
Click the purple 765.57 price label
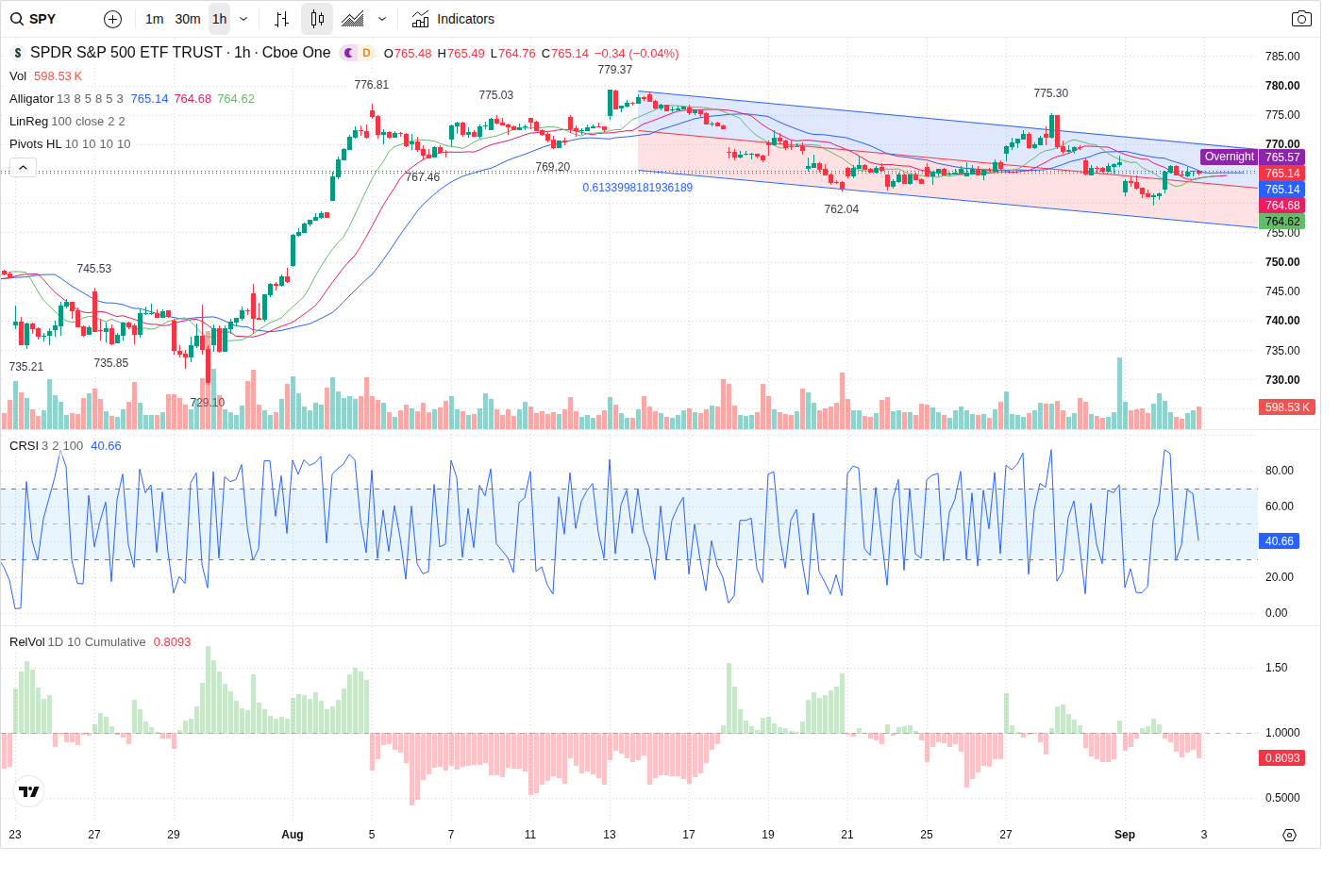point(1282,158)
